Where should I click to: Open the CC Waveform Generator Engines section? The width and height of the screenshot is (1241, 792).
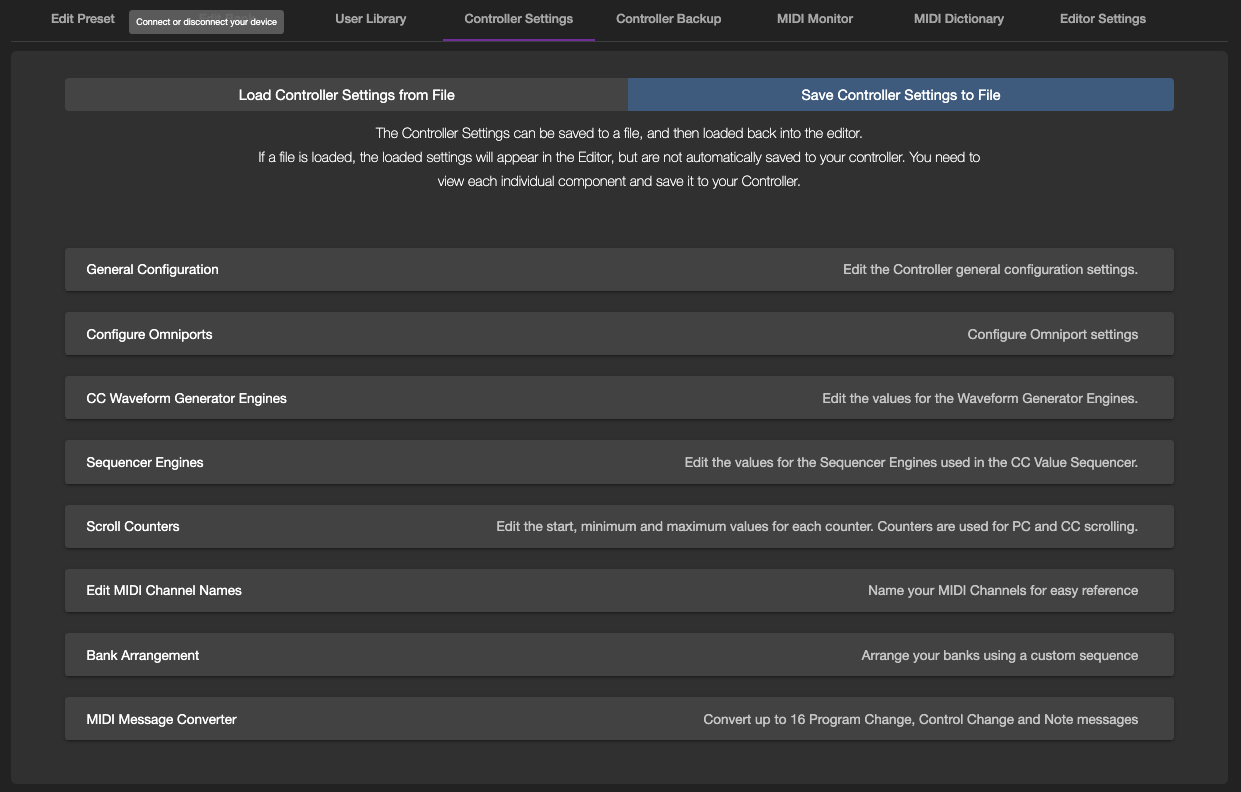click(186, 398)
